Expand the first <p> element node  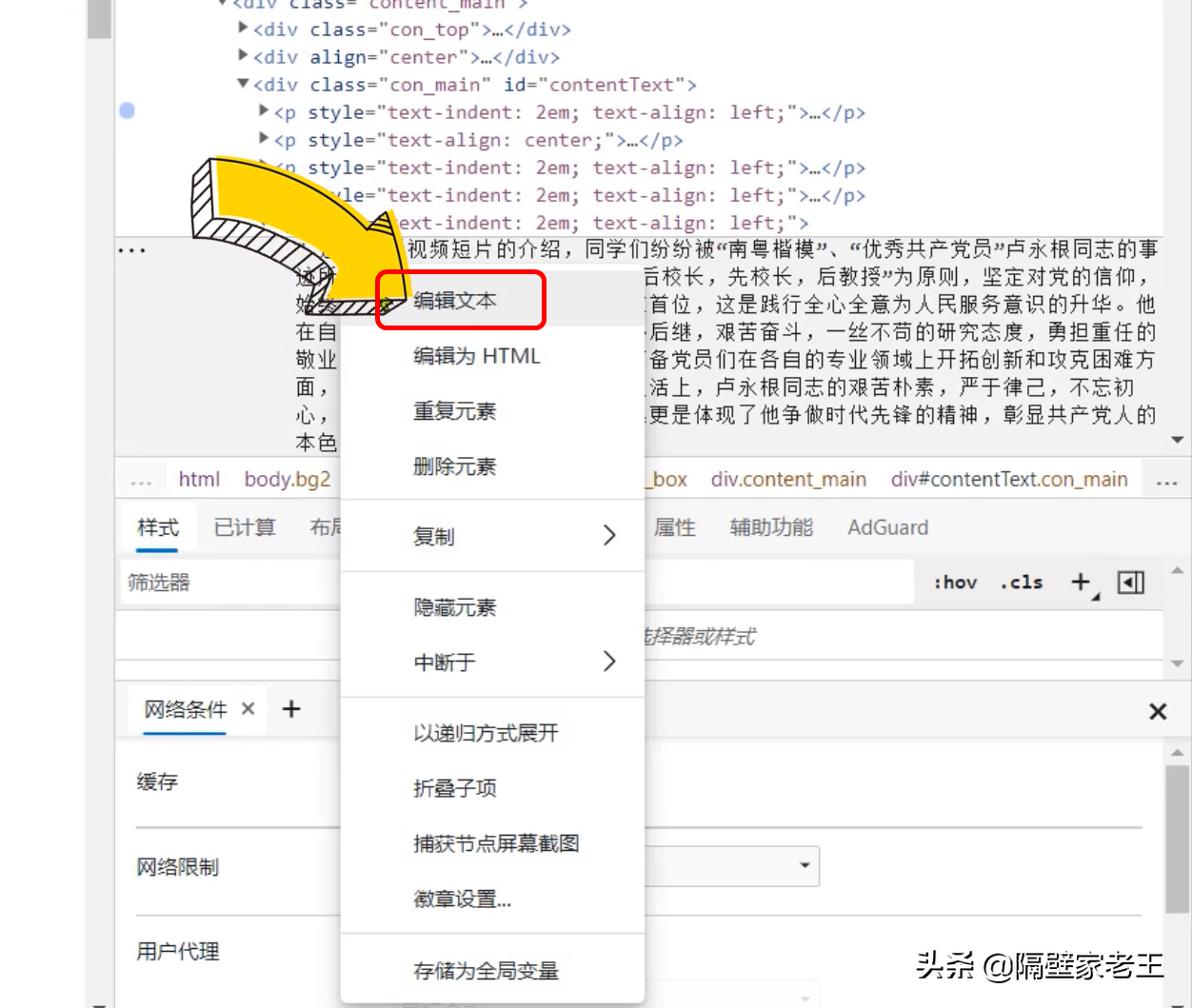tap(263, 112)
